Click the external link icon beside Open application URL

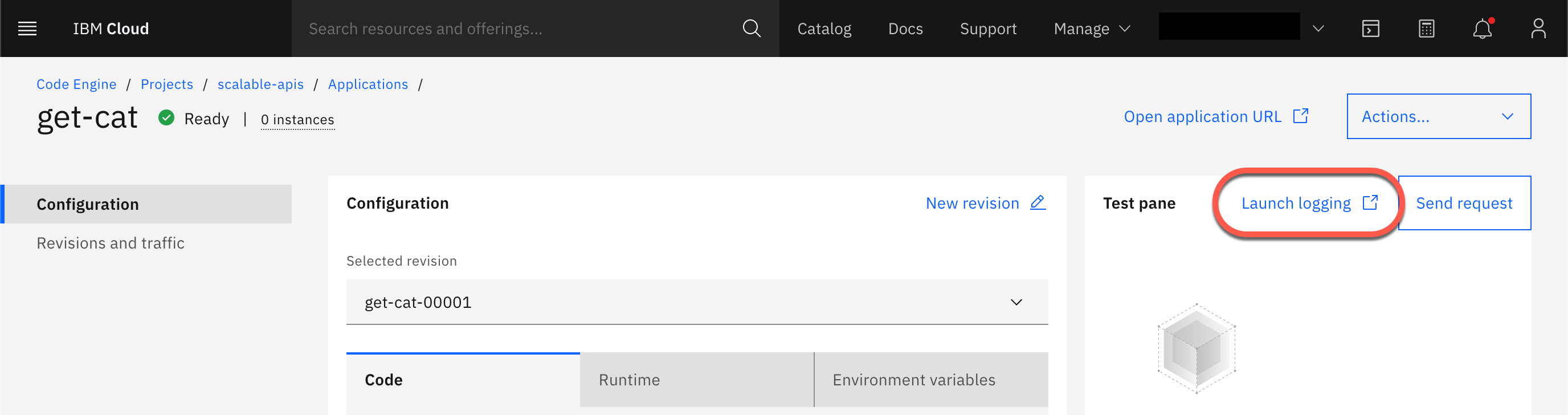coord(1301,116)
